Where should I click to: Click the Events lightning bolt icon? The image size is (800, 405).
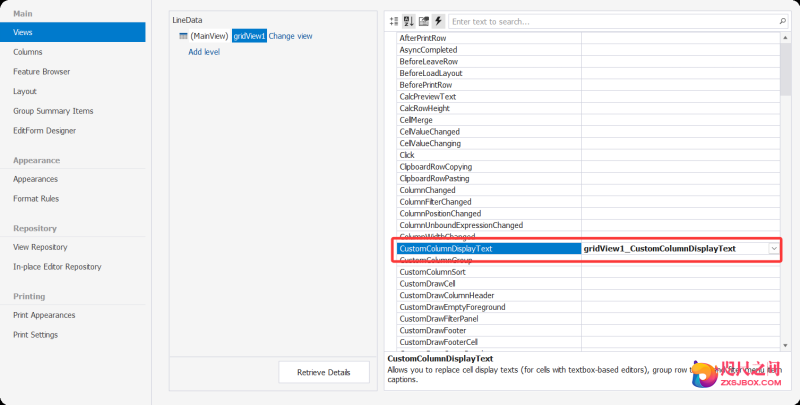[438, 20]
